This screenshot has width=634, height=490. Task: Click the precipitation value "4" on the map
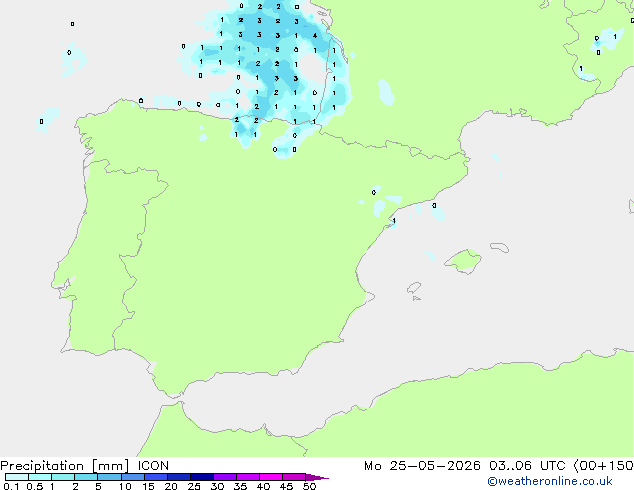(315, 36)
